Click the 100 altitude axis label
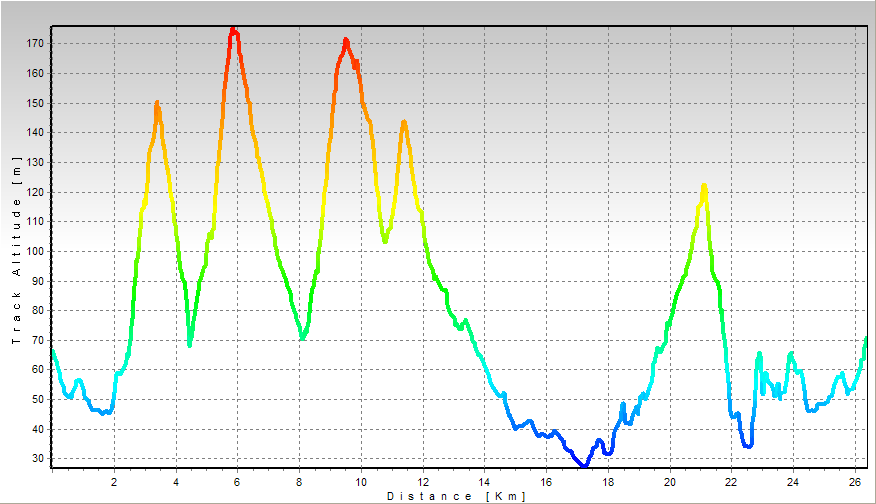The height and width of the screenshot is (504, 876). click(x=35, y=251)
